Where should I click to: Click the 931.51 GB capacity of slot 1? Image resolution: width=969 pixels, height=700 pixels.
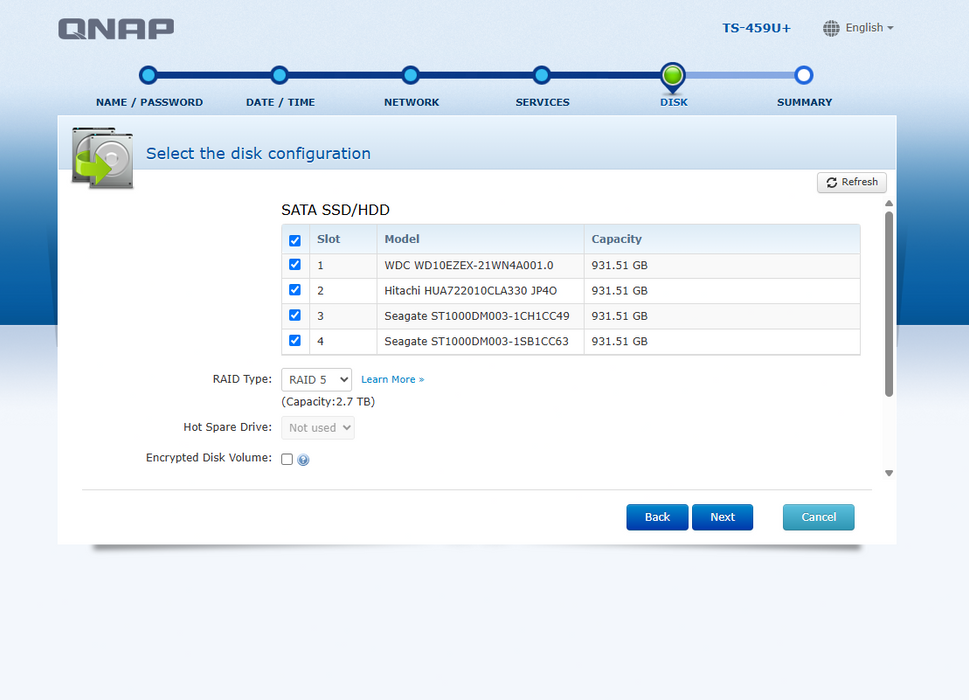point(619,266)
